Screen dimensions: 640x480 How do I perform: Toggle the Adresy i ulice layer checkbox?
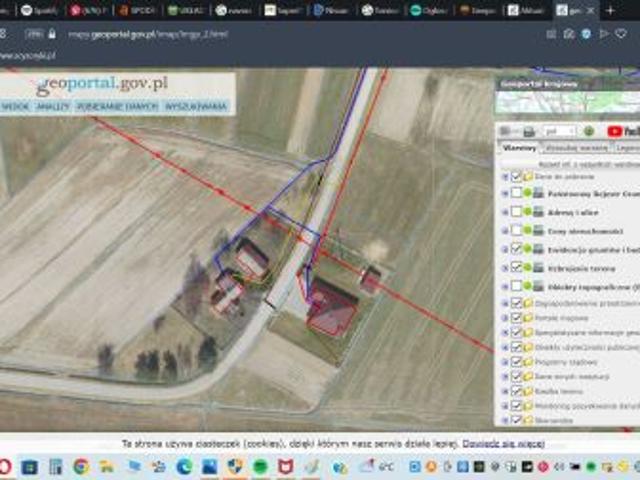(x=516, y=212)
